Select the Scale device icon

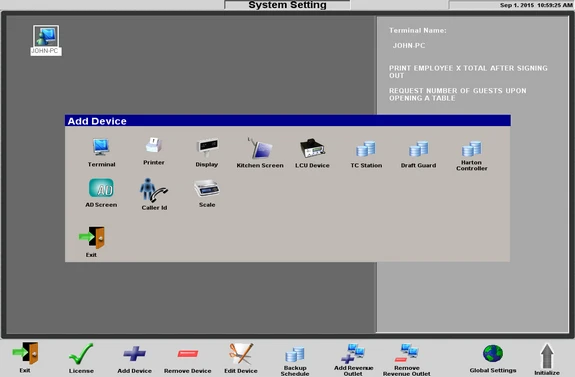(x=207, y=193)
